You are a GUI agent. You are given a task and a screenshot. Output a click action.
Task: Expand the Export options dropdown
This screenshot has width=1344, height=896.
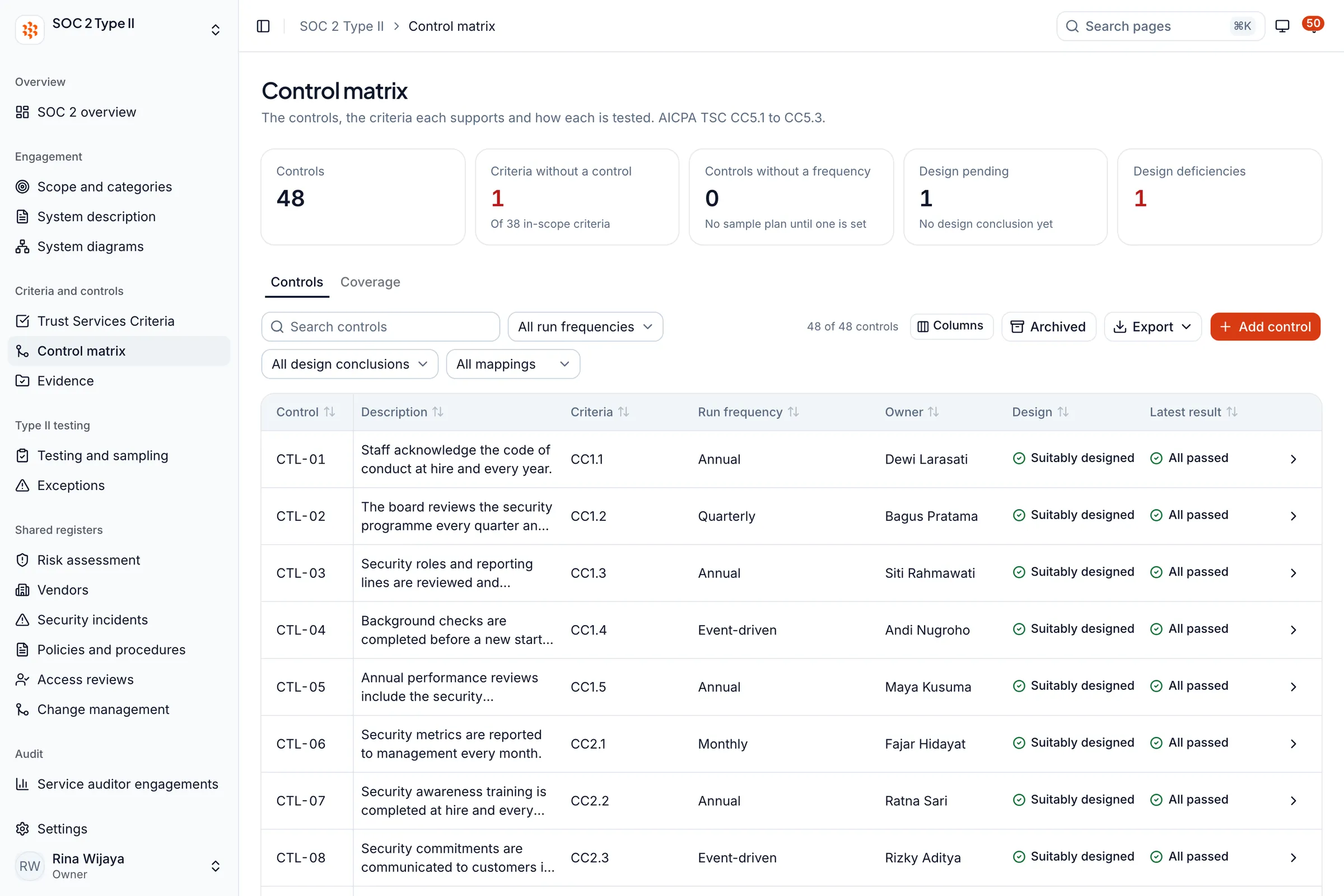tap(1152, 327)
